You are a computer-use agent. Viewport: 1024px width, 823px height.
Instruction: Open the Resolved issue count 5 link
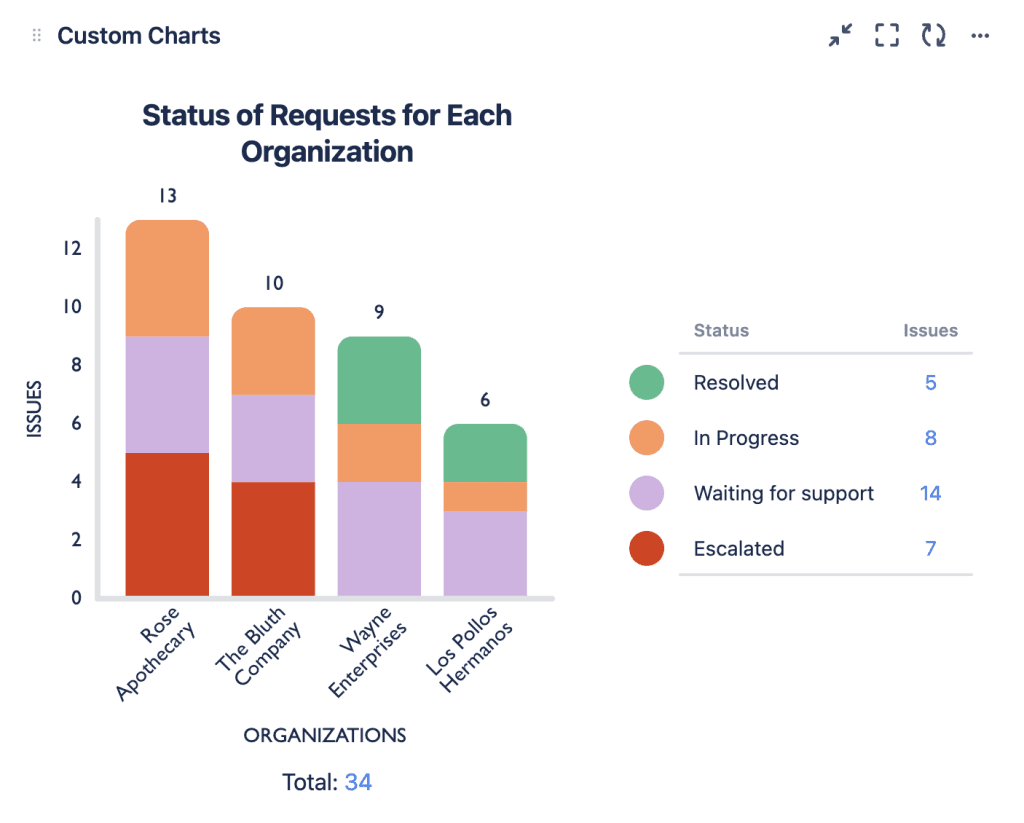coord(930,382)
